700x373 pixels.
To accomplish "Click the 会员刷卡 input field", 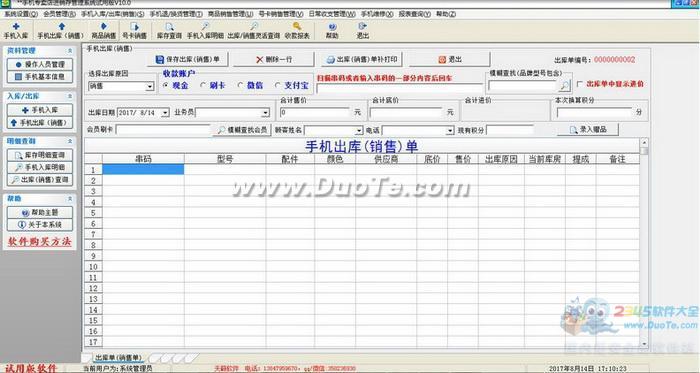I will point(162,130).
